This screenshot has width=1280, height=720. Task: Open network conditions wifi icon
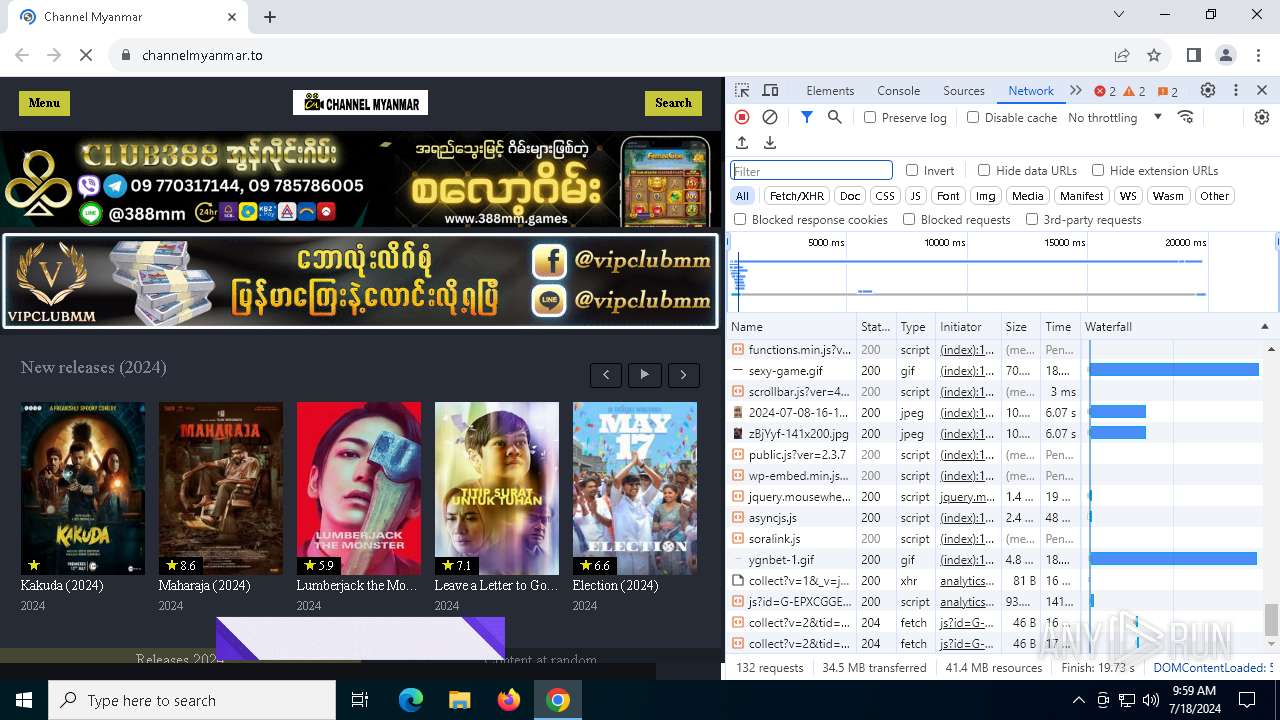click(x=1186, y=117)
